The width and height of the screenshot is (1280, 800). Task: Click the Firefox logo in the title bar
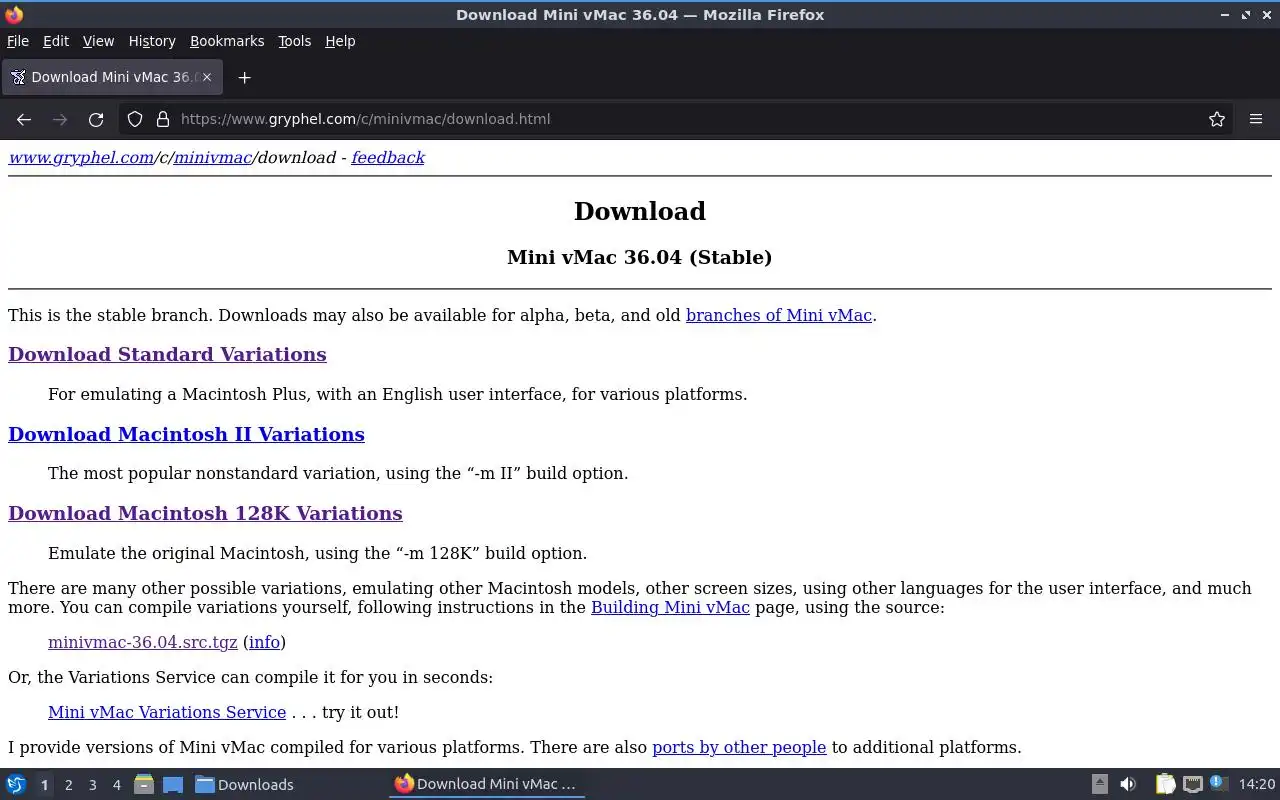click(14, 14)
